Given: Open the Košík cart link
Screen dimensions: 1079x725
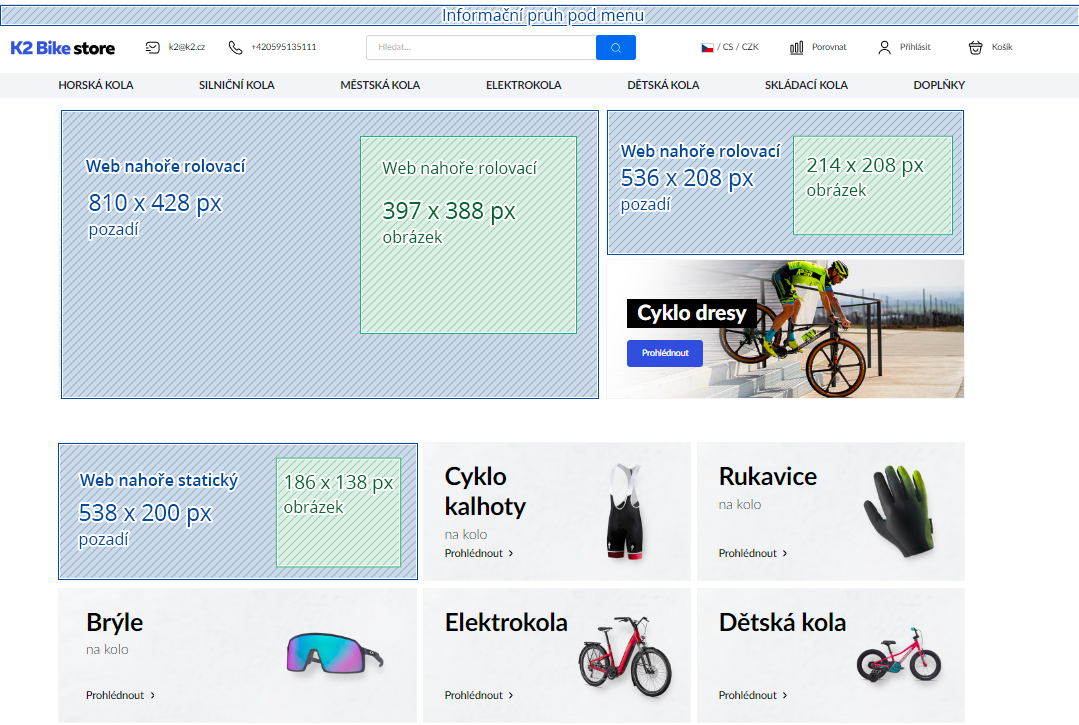Looking at the screenshot, I should (1002, 47).
